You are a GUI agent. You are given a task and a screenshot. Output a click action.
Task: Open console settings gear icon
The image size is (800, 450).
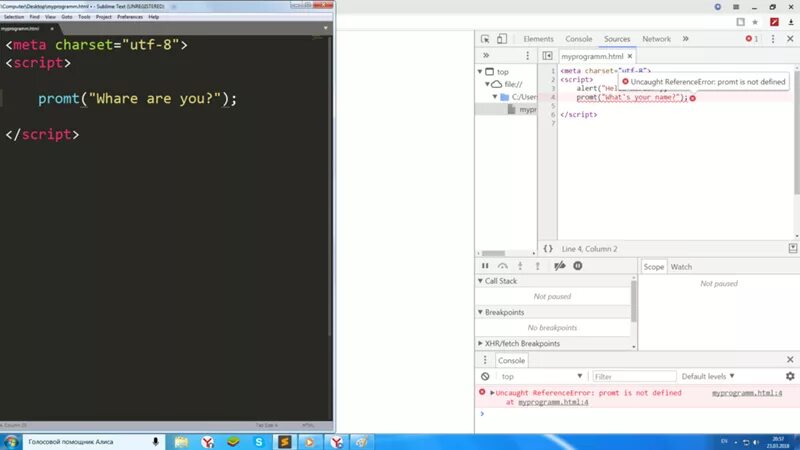(x=790, y=376)
